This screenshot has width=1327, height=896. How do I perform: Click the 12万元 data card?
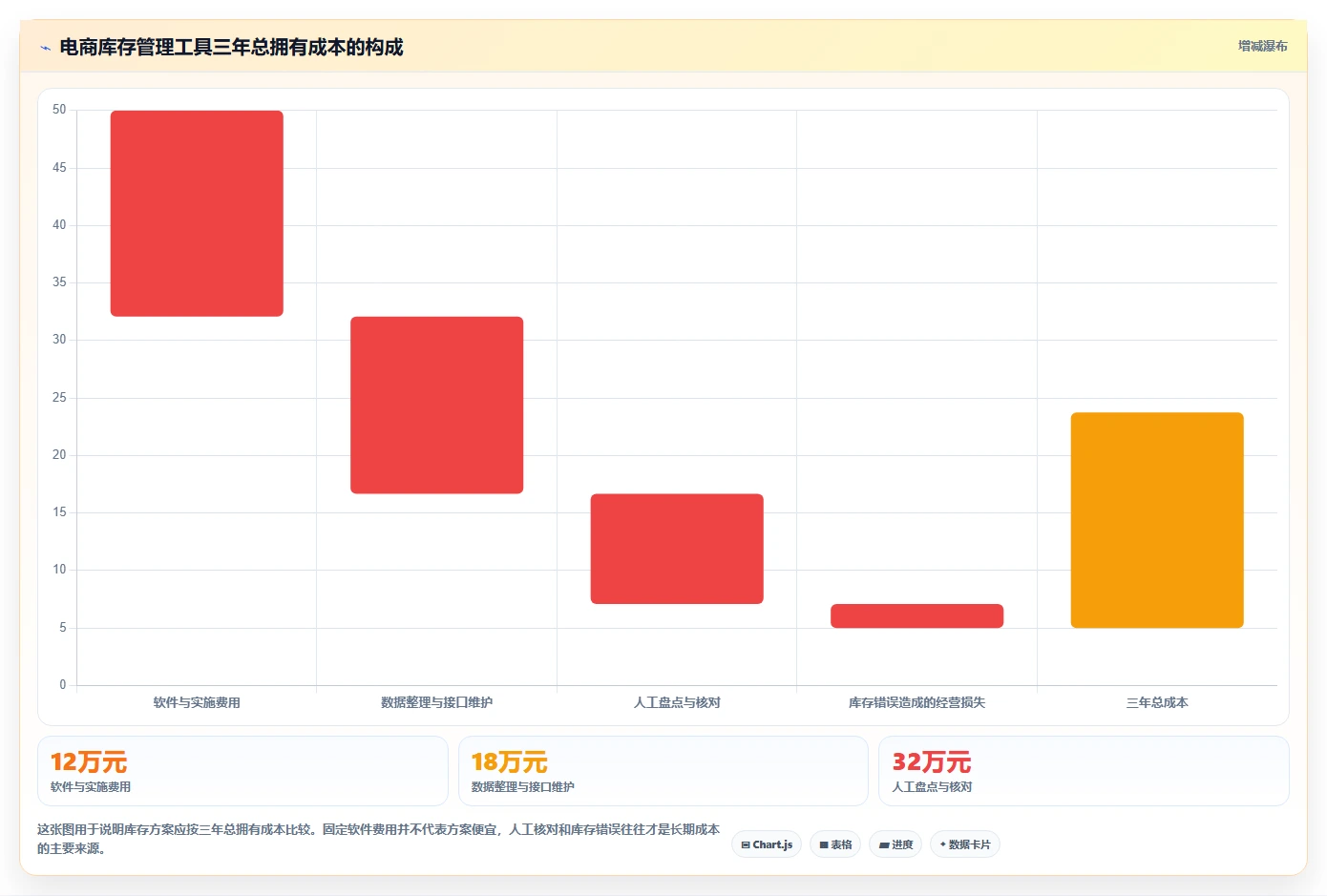[242, 771]
